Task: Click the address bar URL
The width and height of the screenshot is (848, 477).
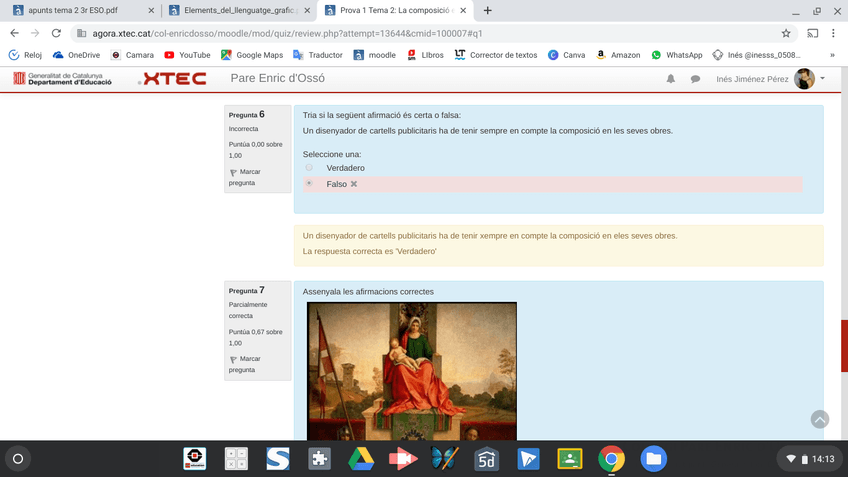Action: click(287, 34)
